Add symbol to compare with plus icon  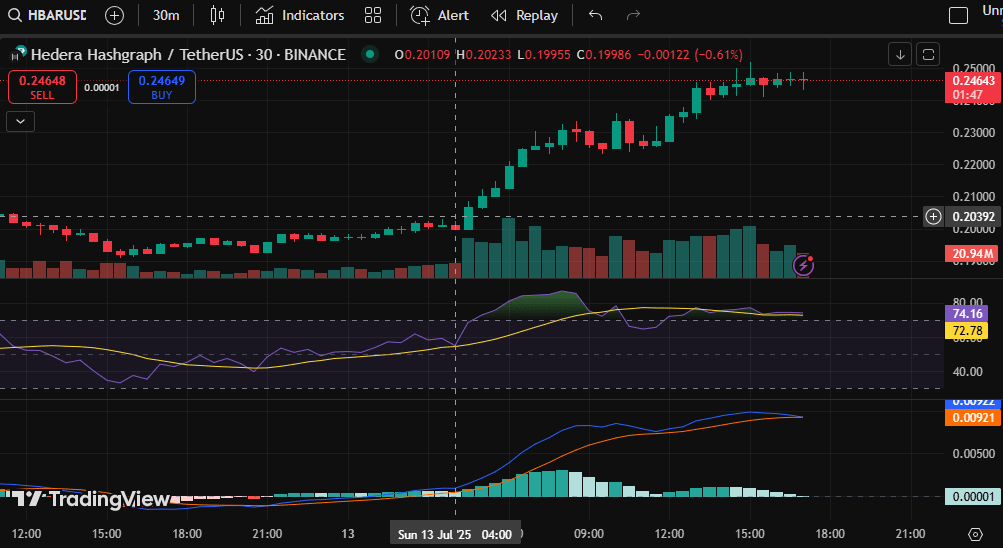pyautogui.click(x=114, y=16)
